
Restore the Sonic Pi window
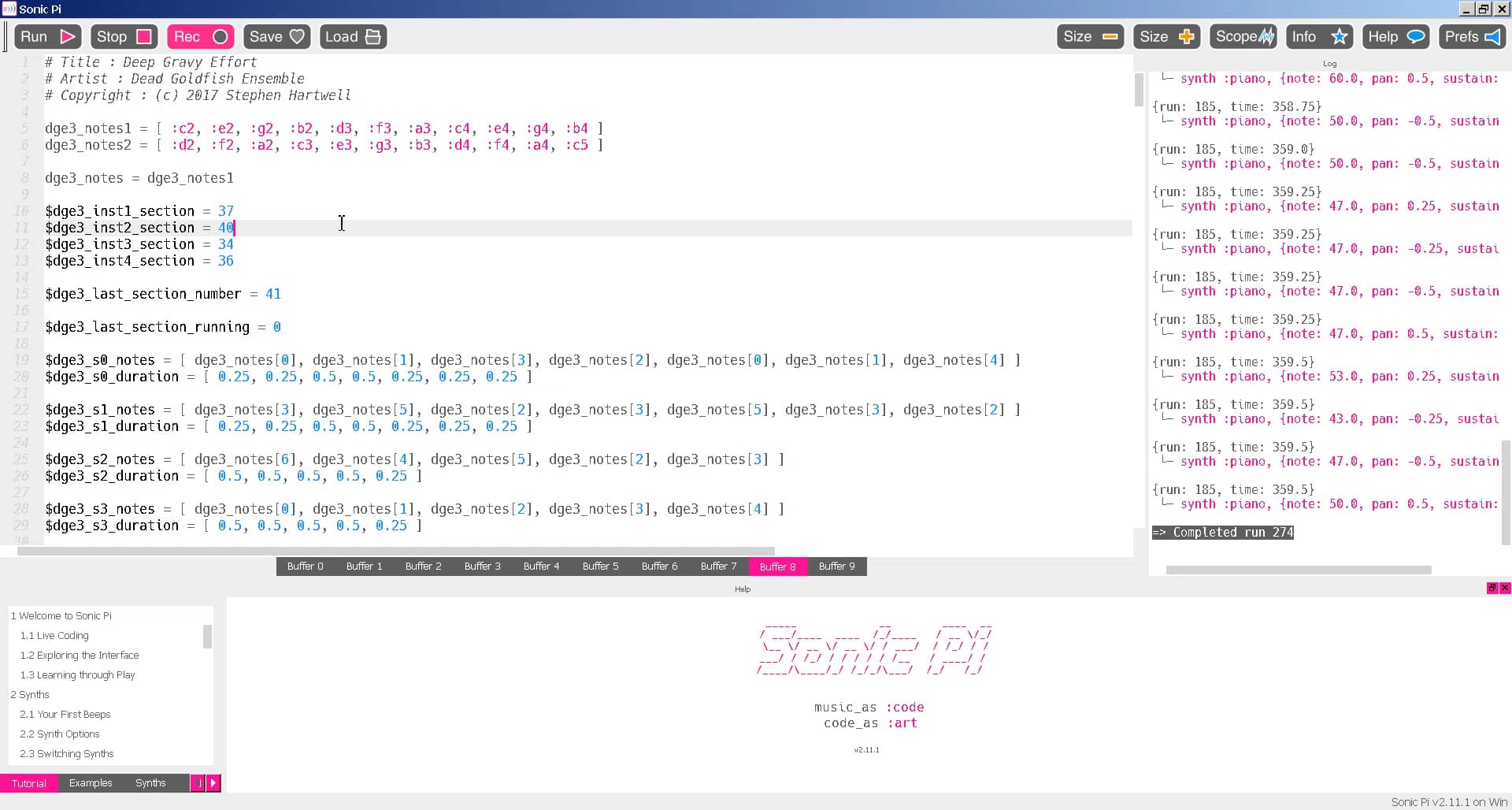coord(1484,9)
